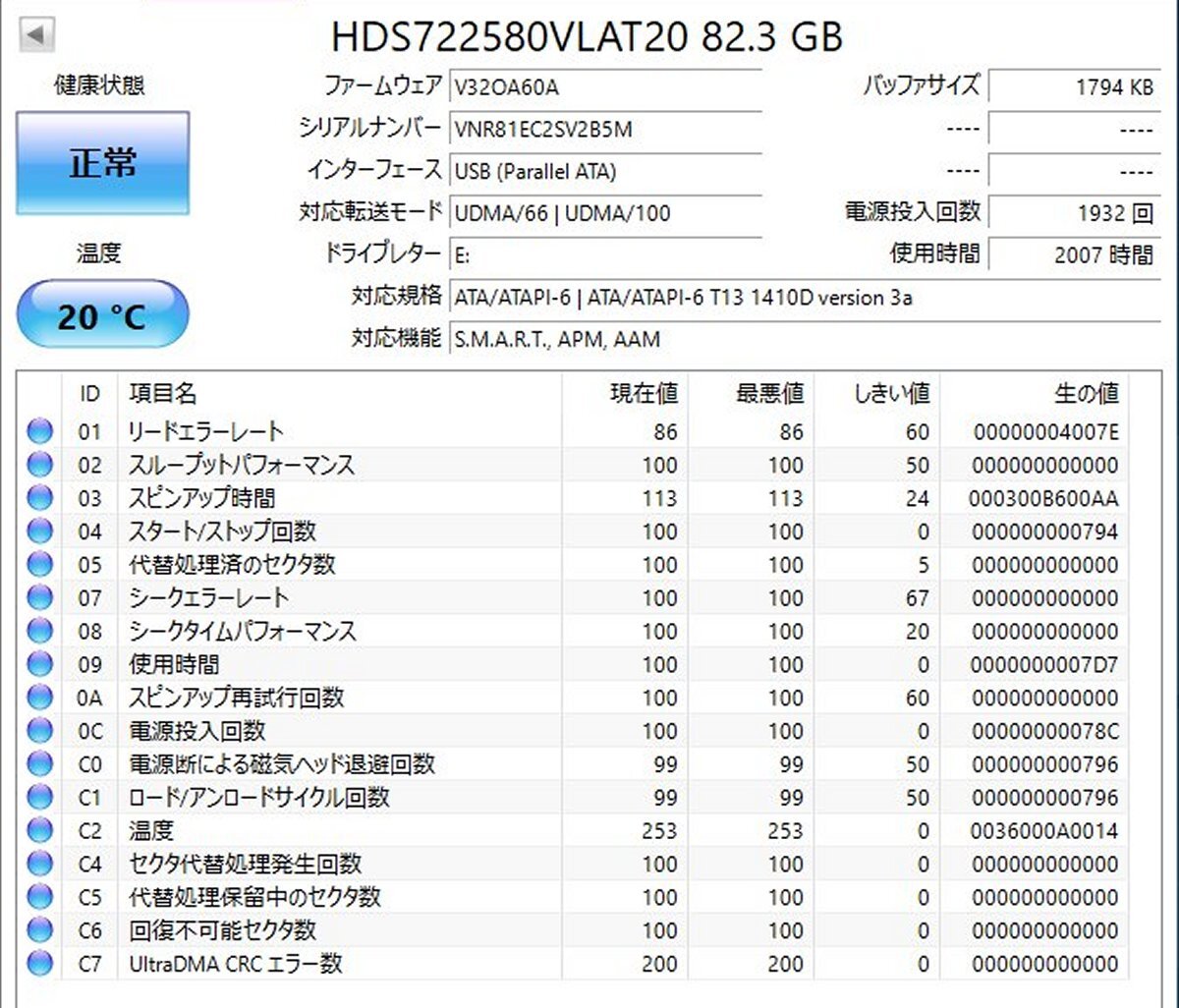Click raw value 00000000078C

[x=1044, y=732]
